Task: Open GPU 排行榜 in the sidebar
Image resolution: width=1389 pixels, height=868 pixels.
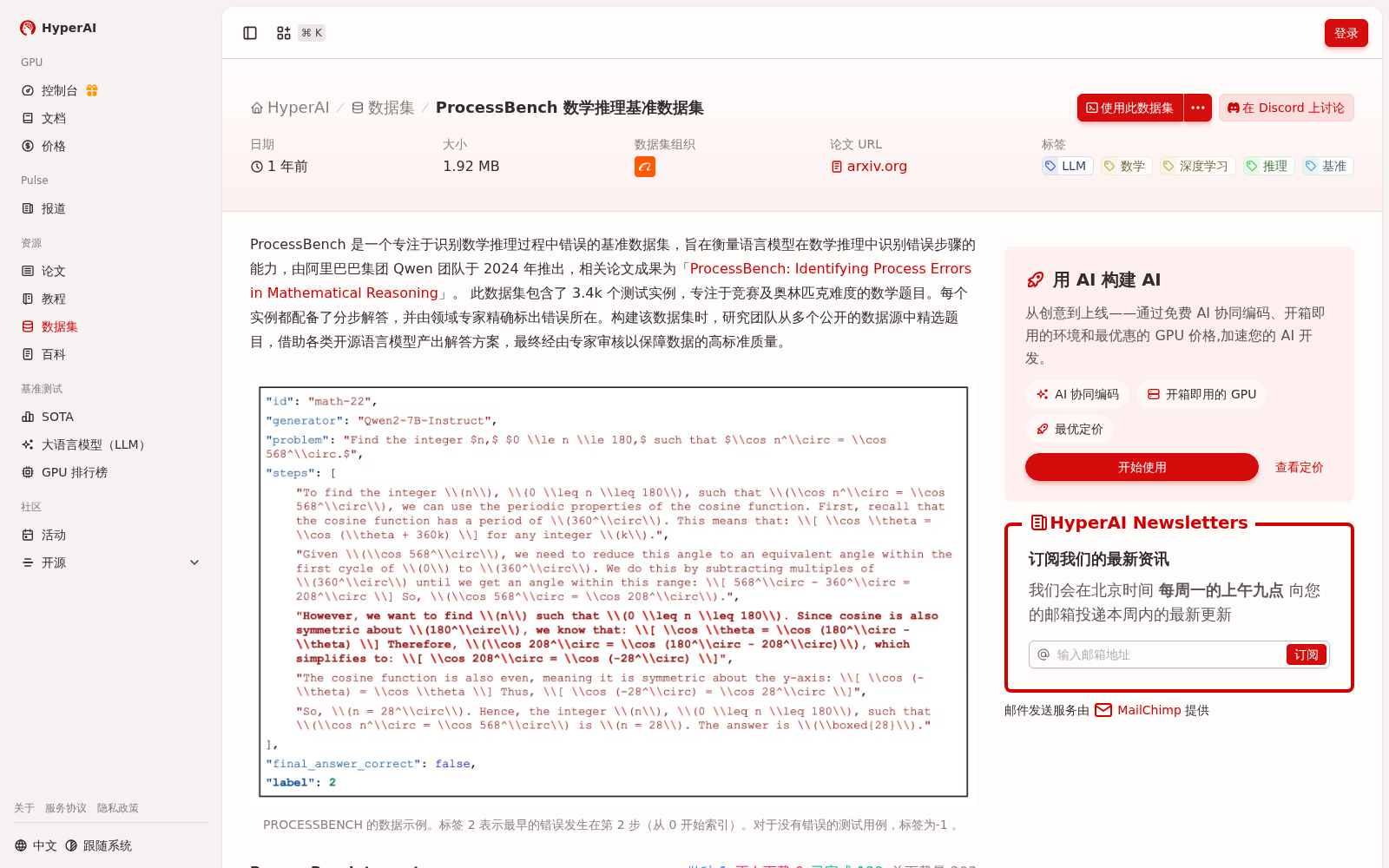Action: pos(64,472)
